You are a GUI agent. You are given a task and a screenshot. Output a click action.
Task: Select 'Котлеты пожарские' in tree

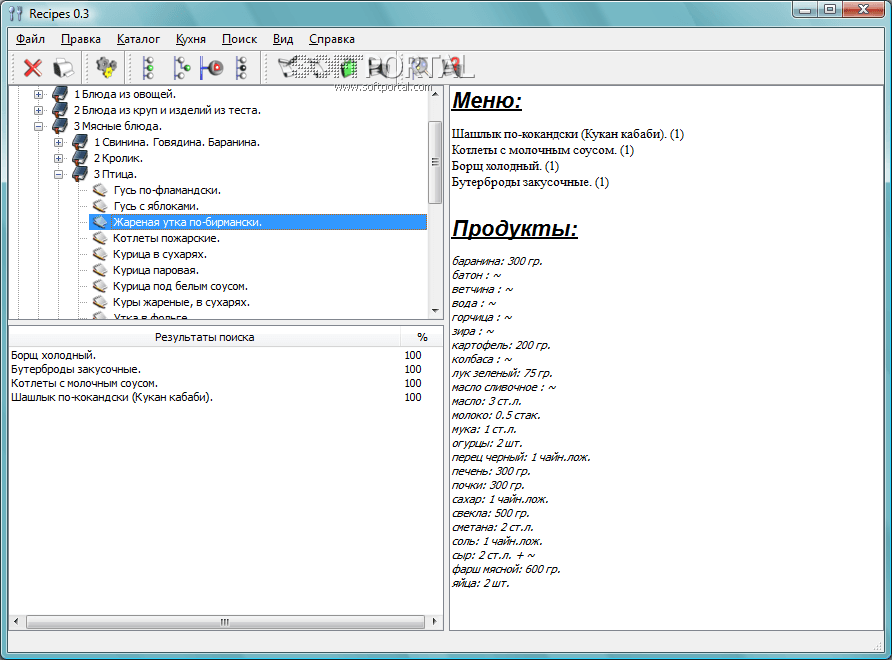pos(166,238)
